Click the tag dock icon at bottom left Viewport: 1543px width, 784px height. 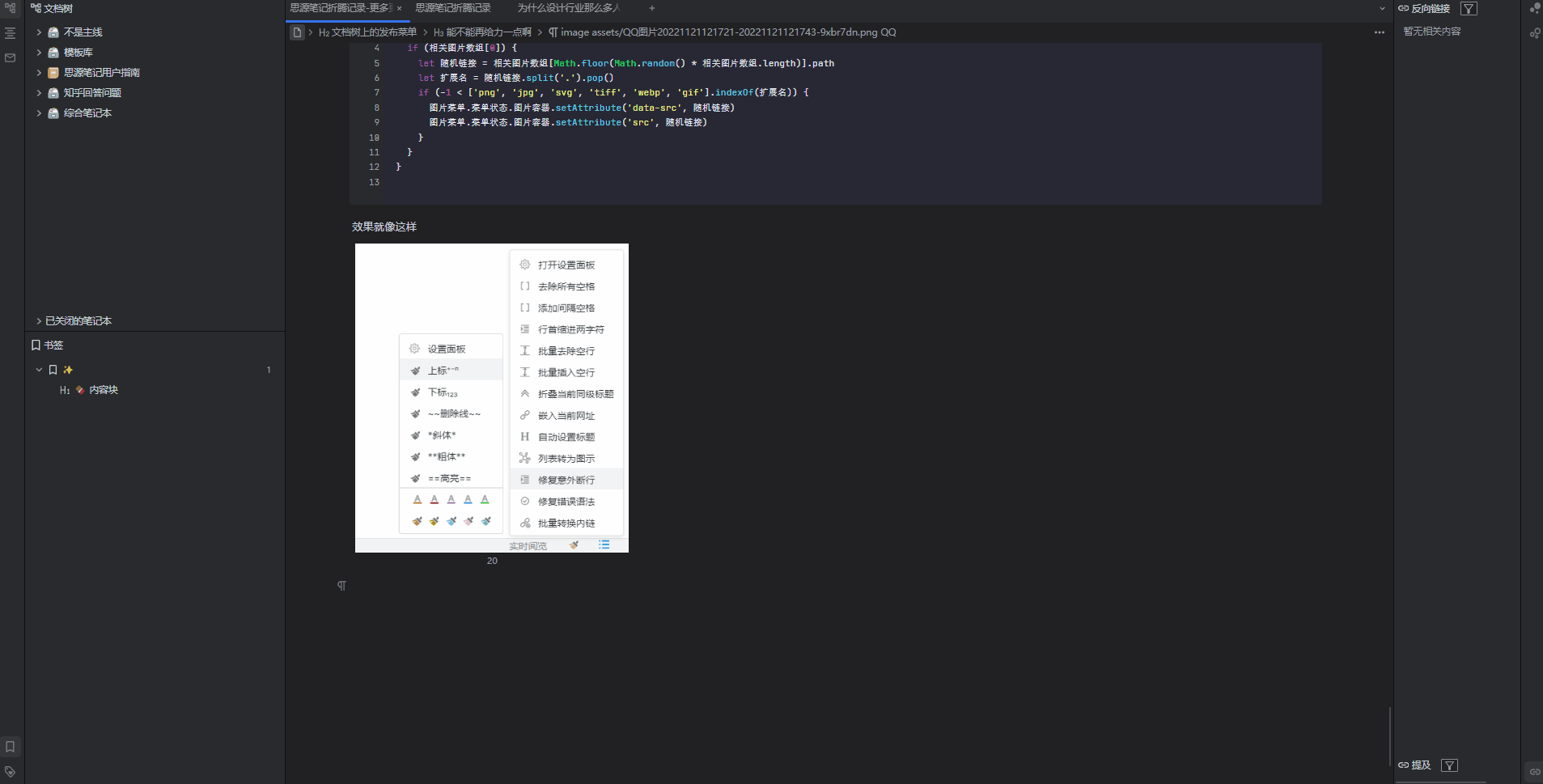click(11, 772)
